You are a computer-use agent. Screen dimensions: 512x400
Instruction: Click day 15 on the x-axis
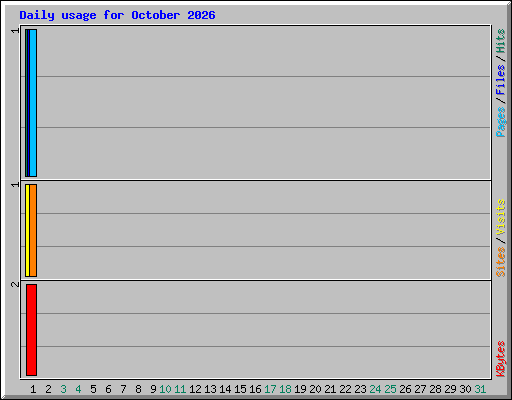coord(240,389)
